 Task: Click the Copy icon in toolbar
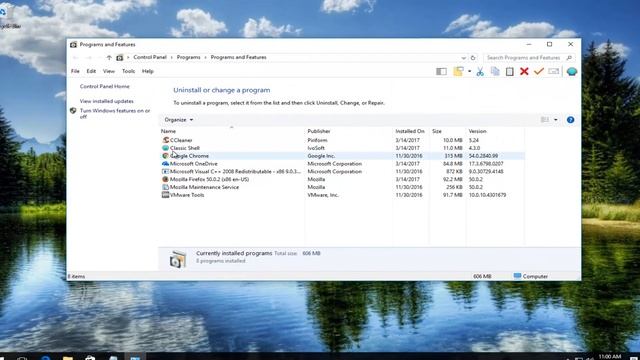(495, 71)
